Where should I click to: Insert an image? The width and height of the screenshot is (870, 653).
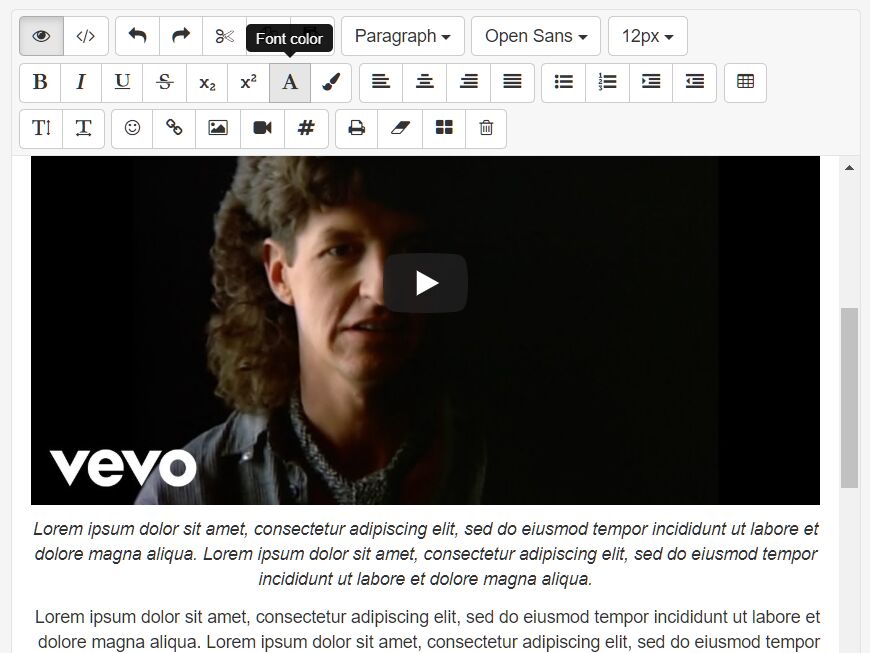pos(218,128)
